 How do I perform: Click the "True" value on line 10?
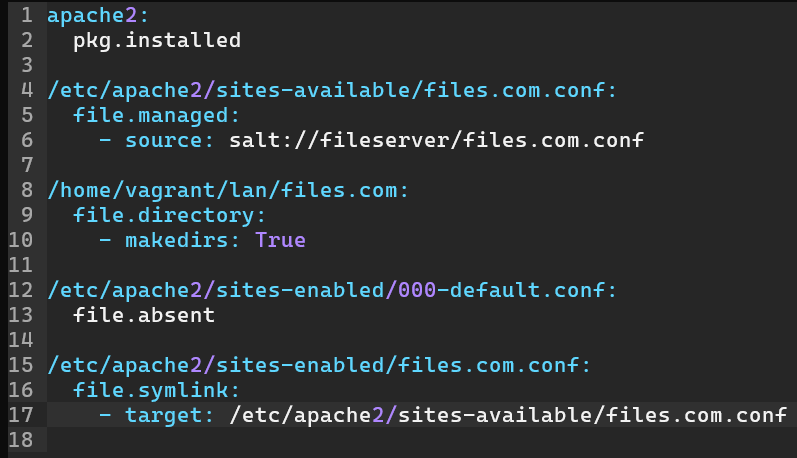click(x=280, y=240)
